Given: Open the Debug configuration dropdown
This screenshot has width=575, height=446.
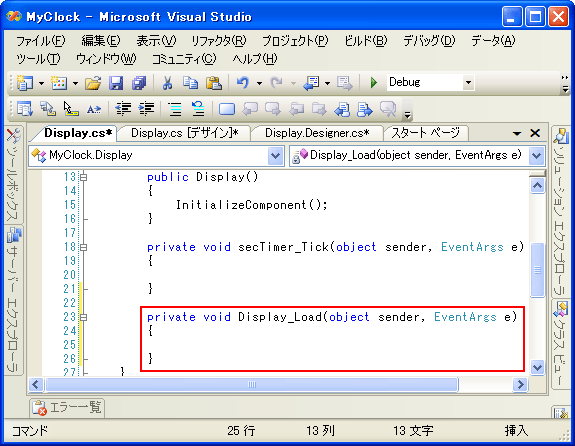Looking at the screenshot, I should (468, 83).
